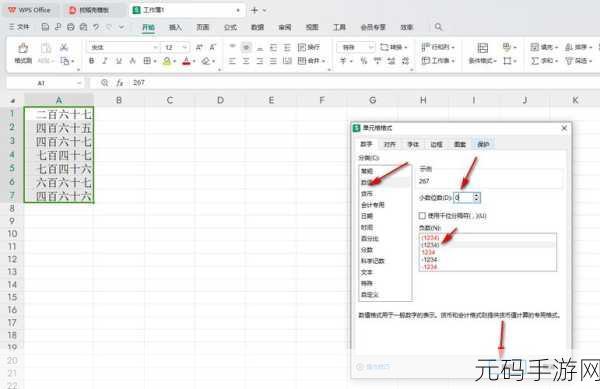The width and height of the screenshot is (600, 389).
Task: Select the Date category in dialog list
Action: [x=385, y=216]
